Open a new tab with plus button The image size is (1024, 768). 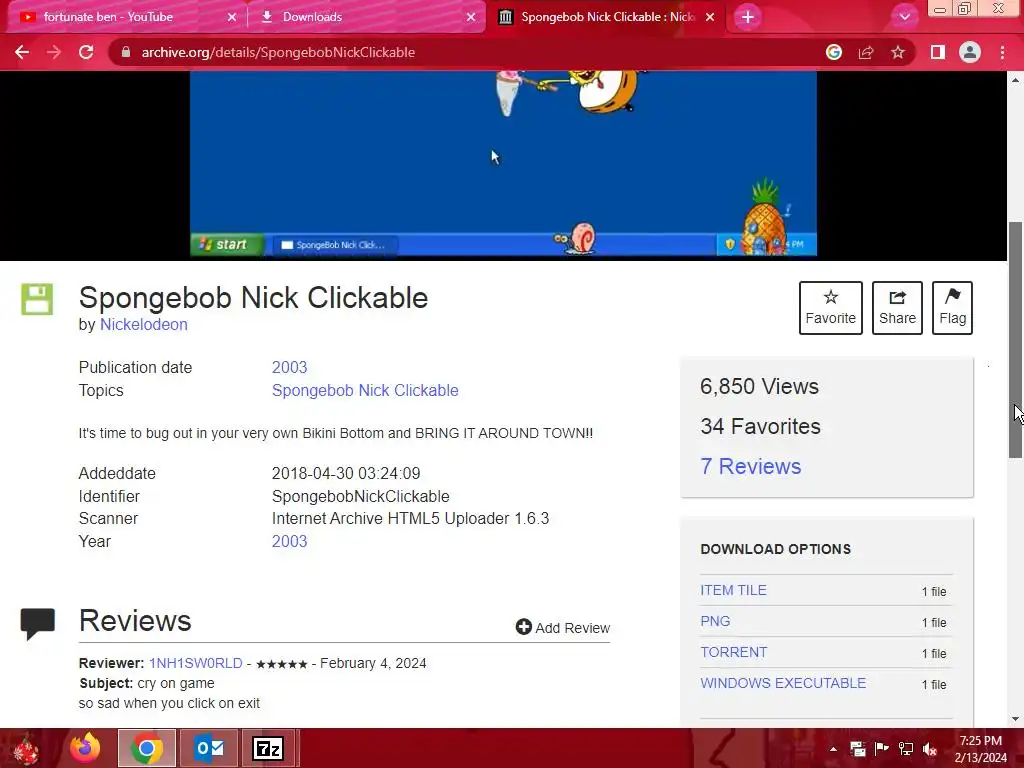tap(748, 17)
